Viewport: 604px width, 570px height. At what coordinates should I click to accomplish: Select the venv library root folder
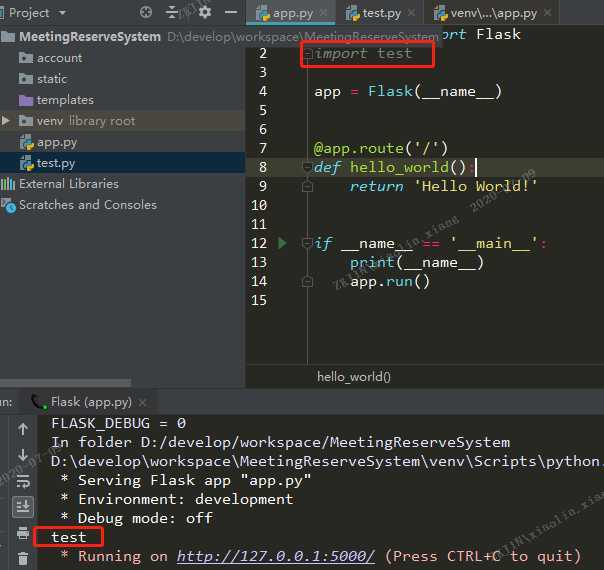pyautogui.click(x=86, y=121)
